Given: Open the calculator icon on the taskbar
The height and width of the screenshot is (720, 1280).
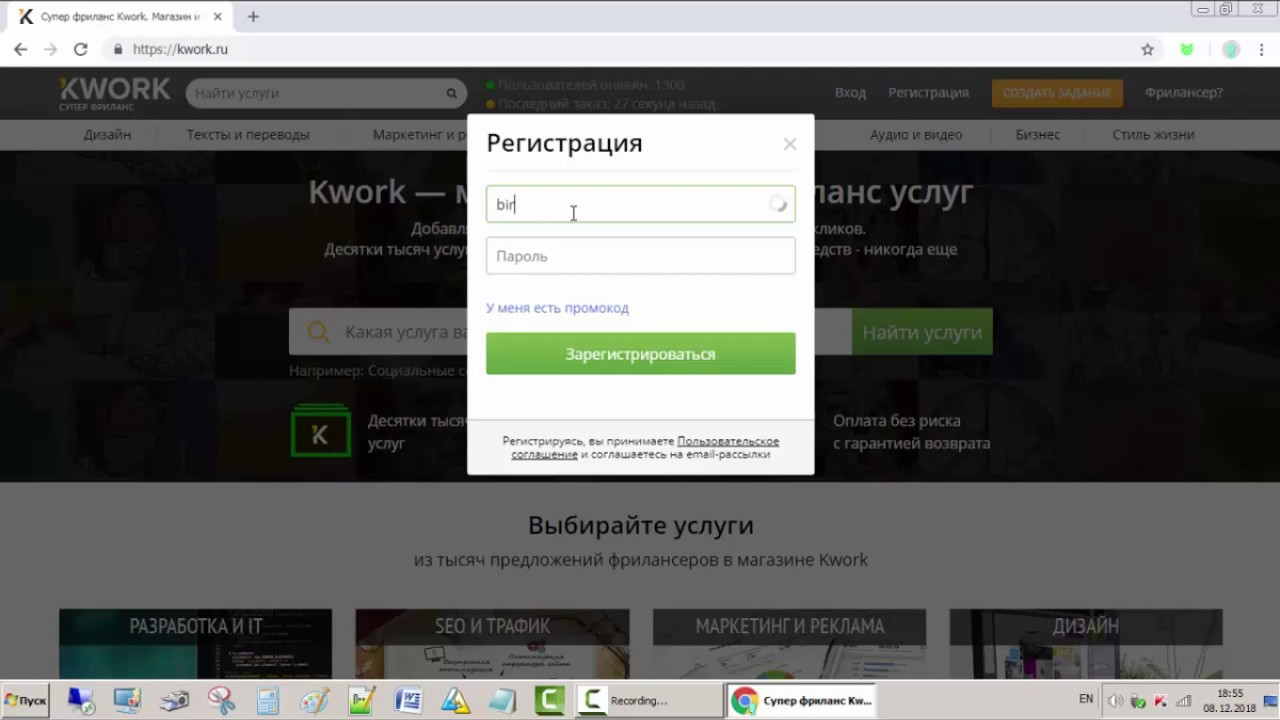Looking at the screenshot, I should point(268,701).
